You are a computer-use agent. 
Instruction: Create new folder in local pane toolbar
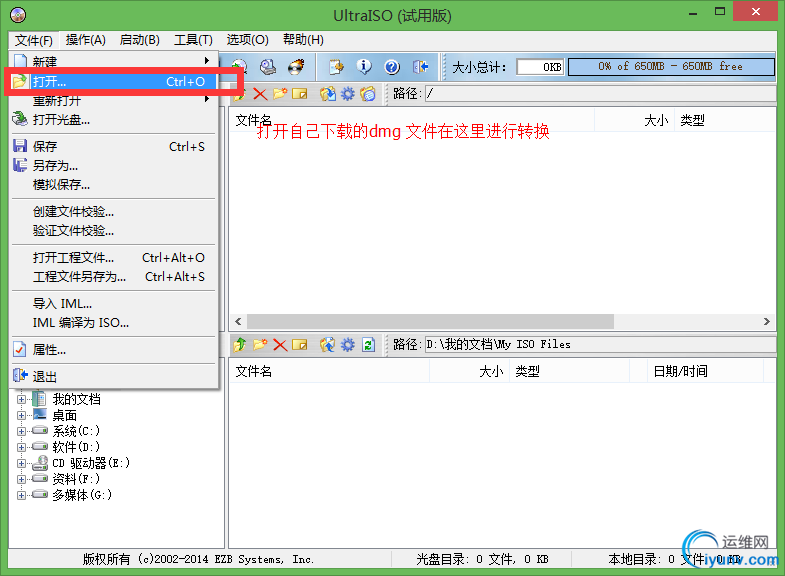pyautogui.click(x=260, y=345)
